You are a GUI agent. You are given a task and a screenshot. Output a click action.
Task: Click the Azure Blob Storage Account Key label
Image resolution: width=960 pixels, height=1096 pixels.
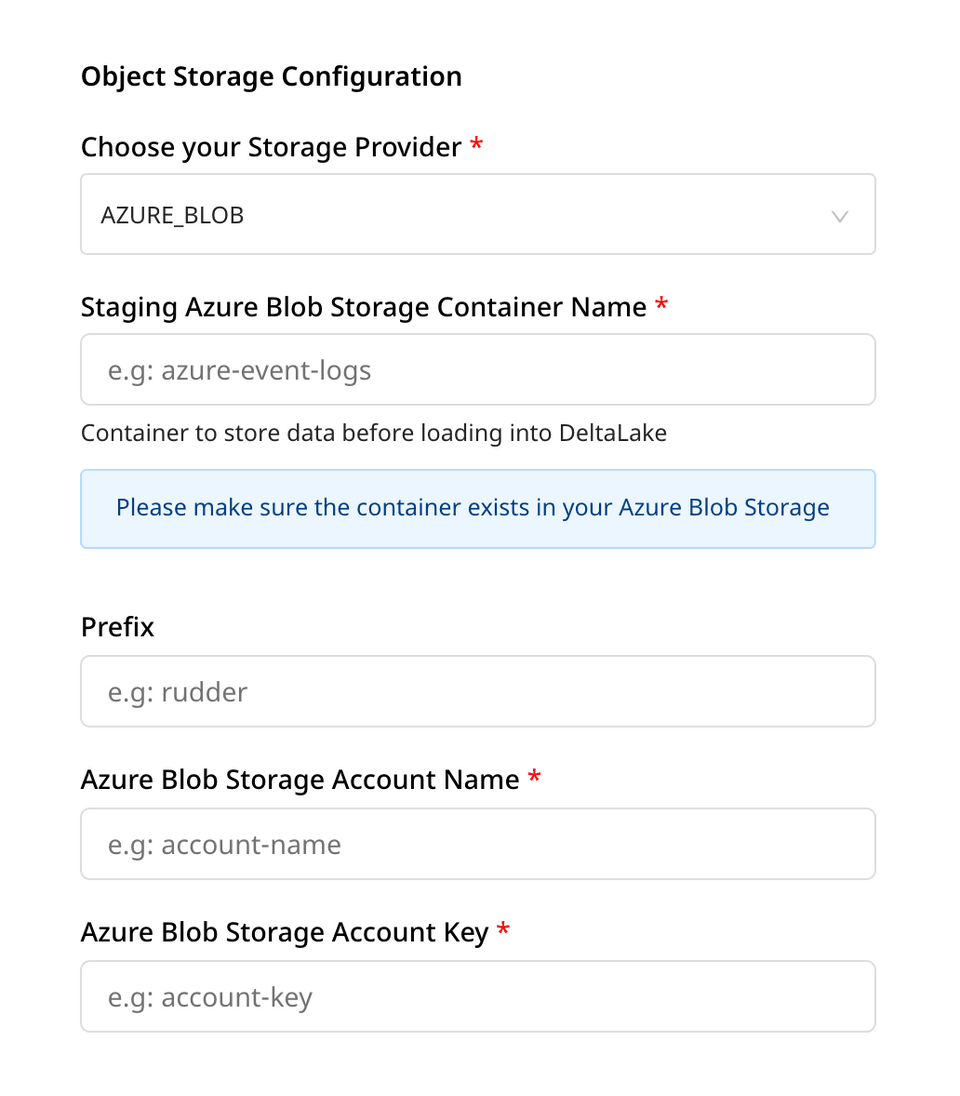285,933
